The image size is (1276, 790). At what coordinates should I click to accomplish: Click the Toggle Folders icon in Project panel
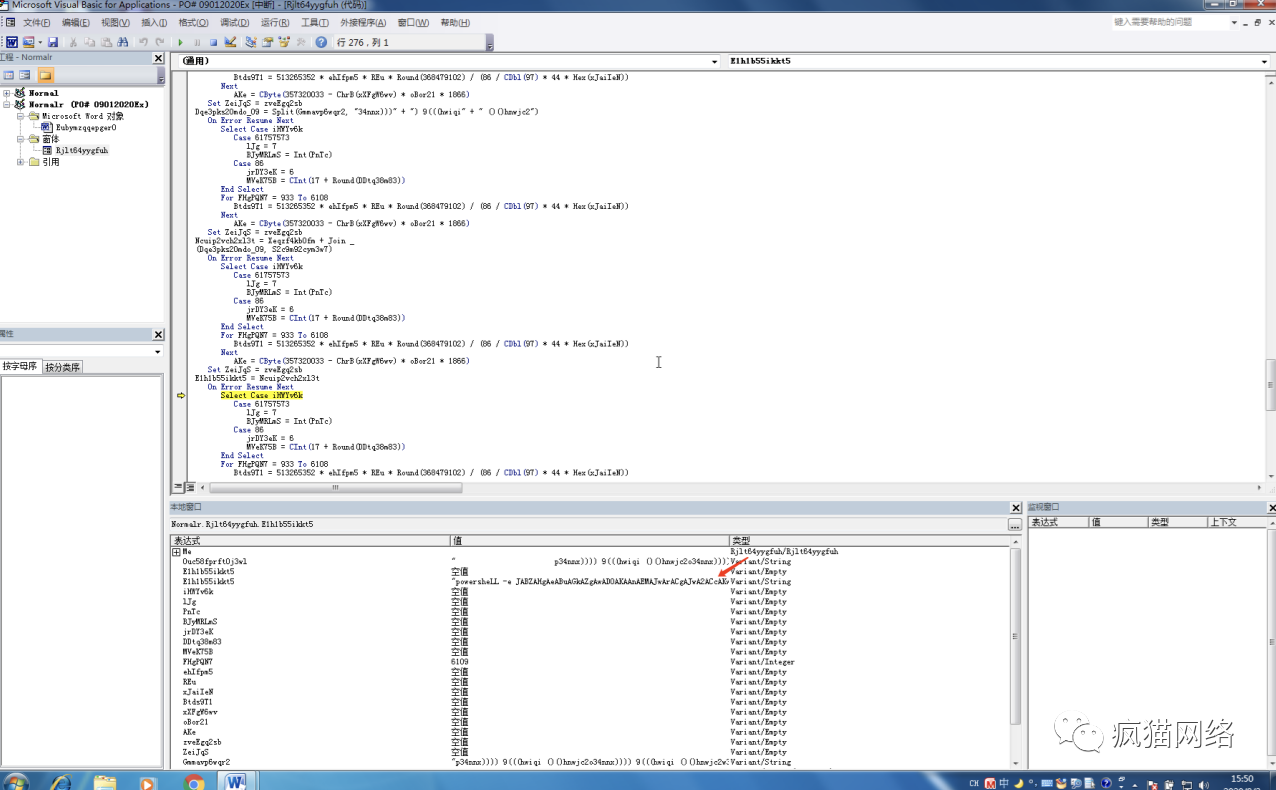pos(45,75)
